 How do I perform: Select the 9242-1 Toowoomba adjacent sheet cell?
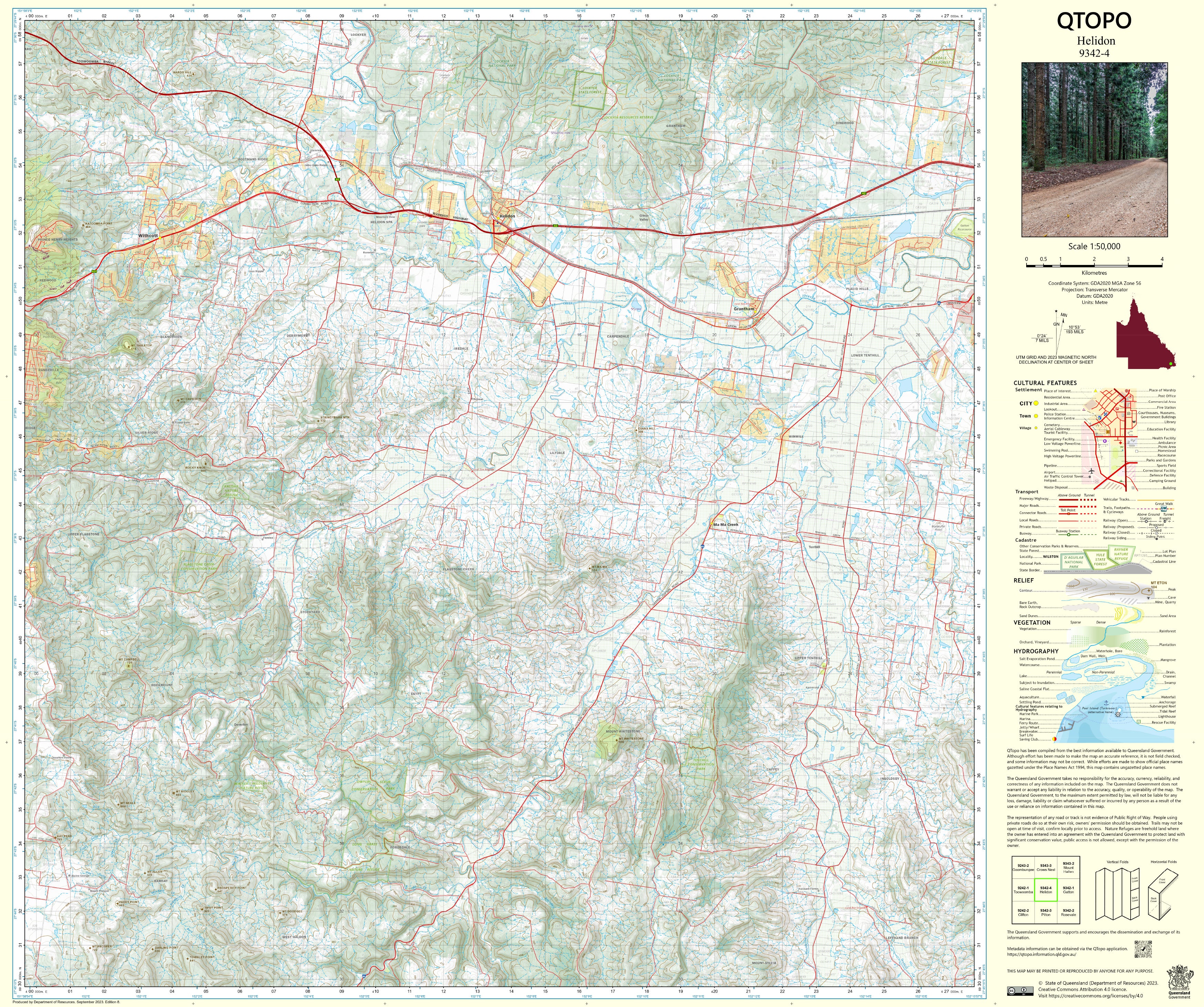[x=1023, y=890]
